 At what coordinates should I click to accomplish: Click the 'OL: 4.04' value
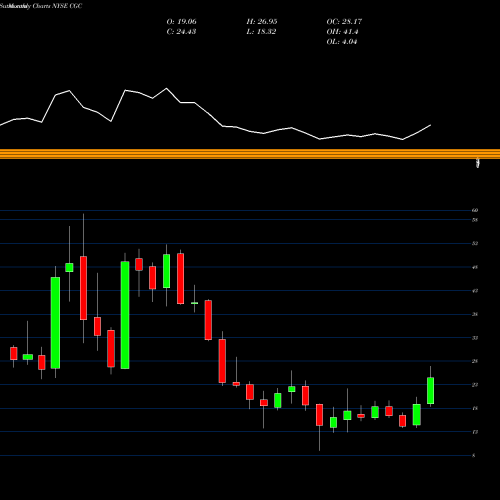[x=342, y=42]
